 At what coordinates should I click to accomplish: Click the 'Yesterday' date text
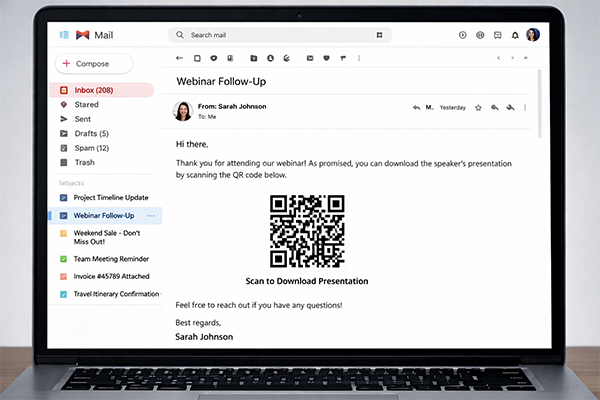pyautogui.click(x=453, y=108)
